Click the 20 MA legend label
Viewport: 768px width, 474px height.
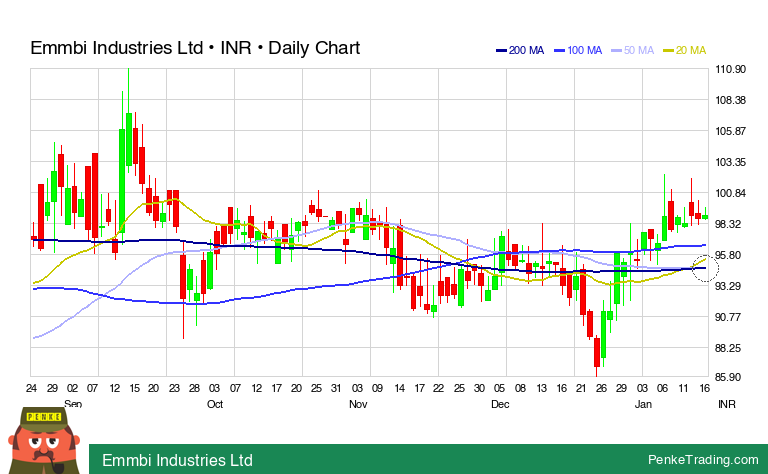coord(691,50)
